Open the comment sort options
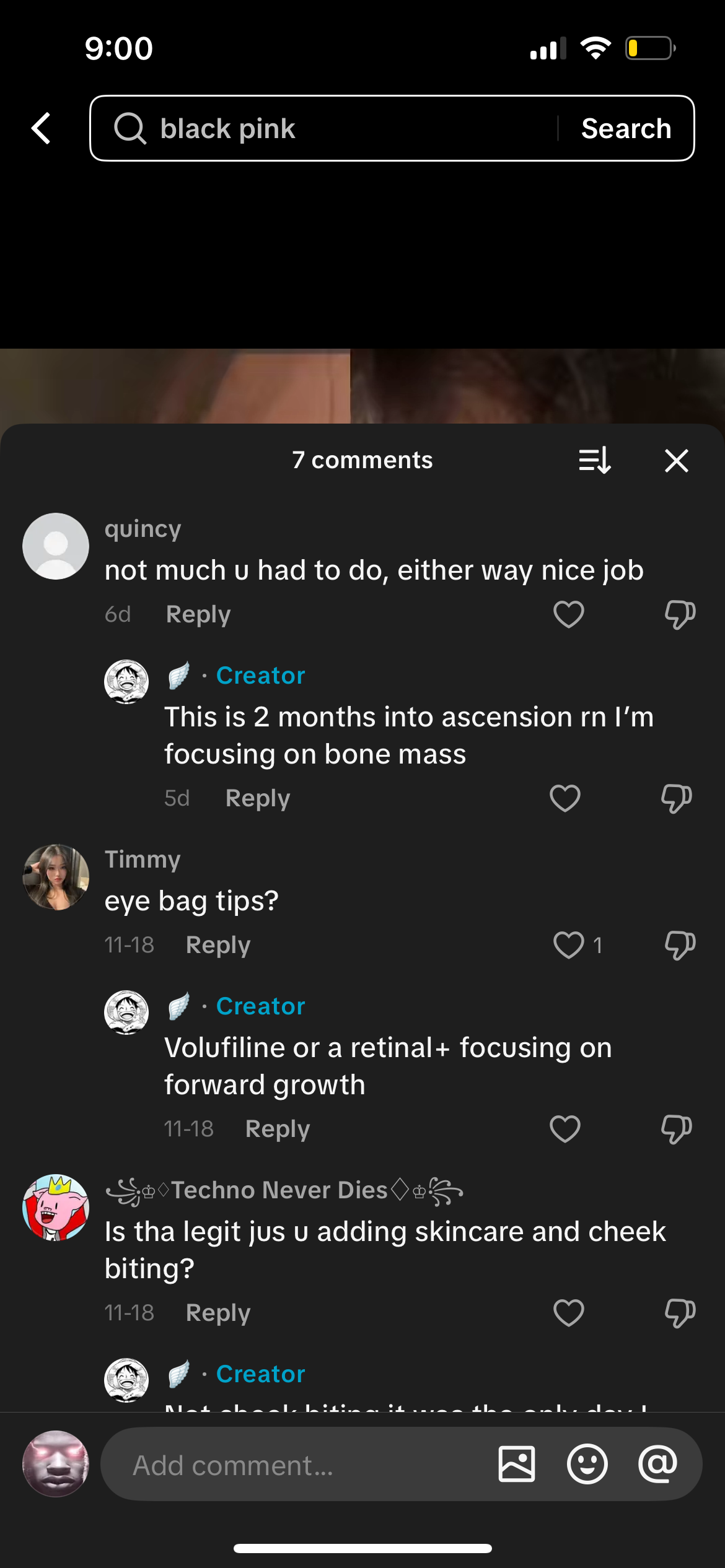 click(x=595, y=461)
